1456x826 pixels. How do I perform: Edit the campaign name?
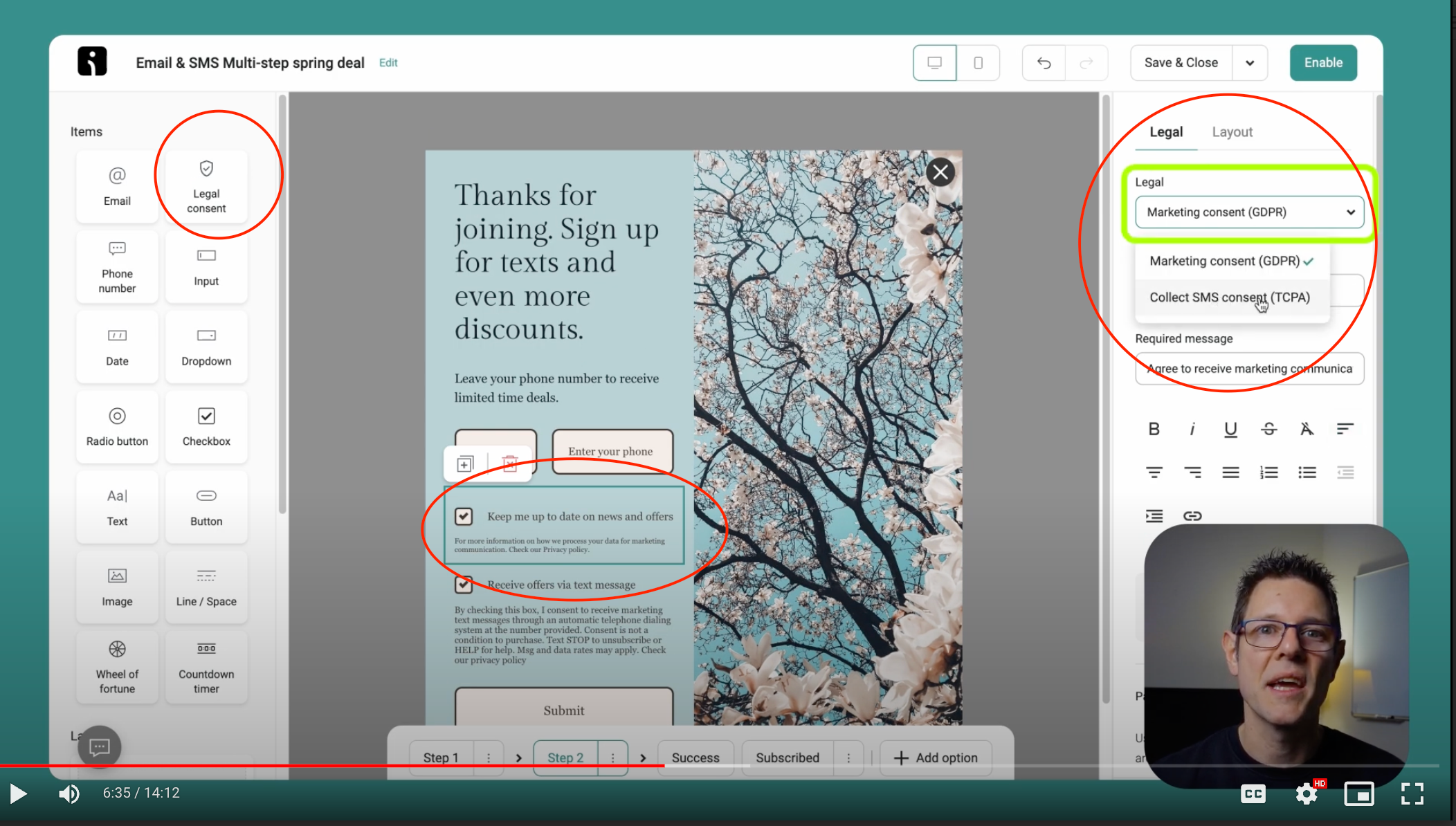(x=388, y=63)
